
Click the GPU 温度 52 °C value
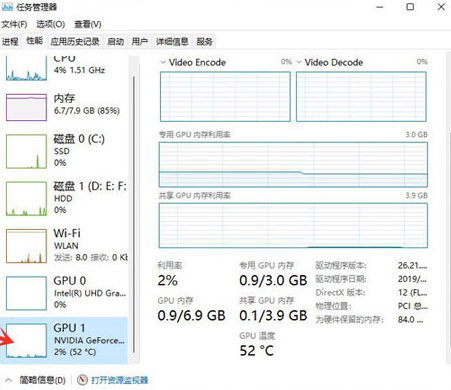256,351
